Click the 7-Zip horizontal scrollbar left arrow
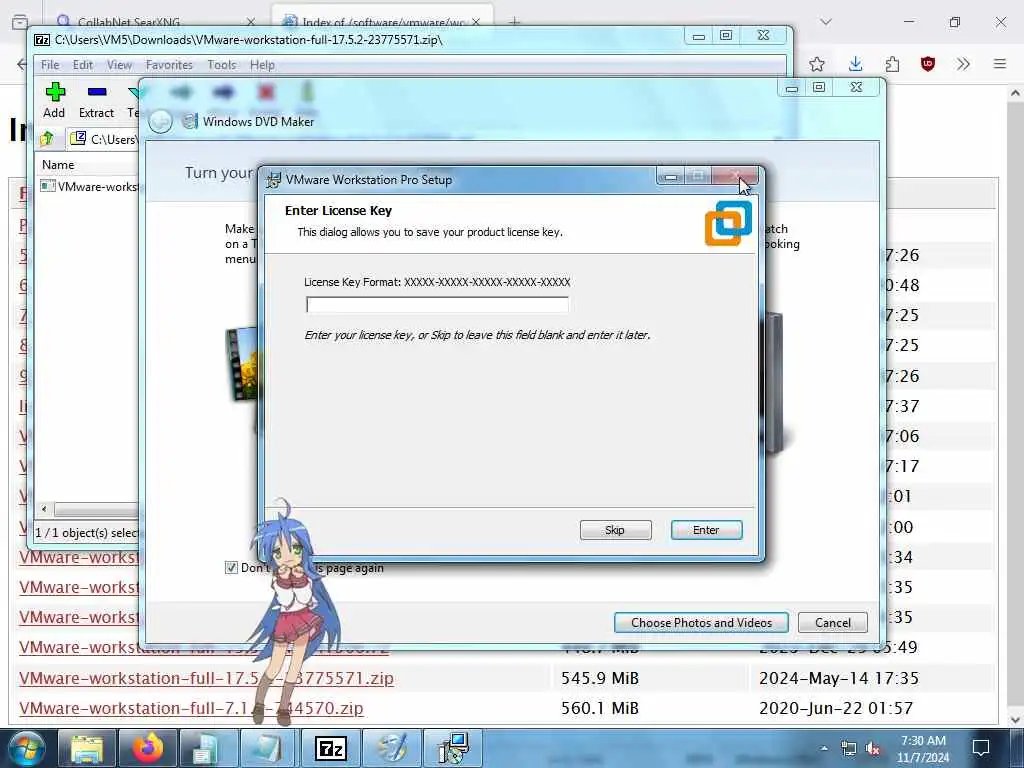Screen dimensions: 1024x768 [x=44, y=509]
